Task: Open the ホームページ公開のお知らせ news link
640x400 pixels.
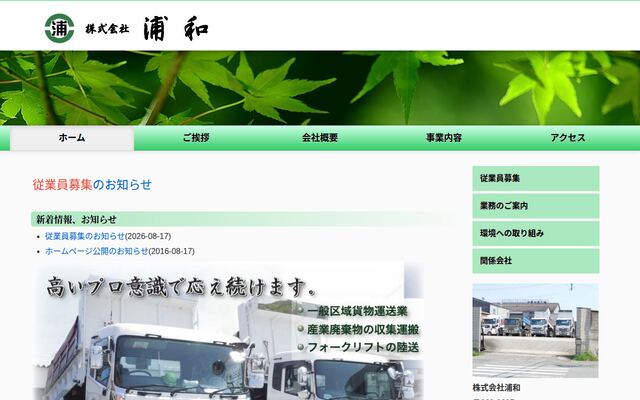Action: pos(97,251)
